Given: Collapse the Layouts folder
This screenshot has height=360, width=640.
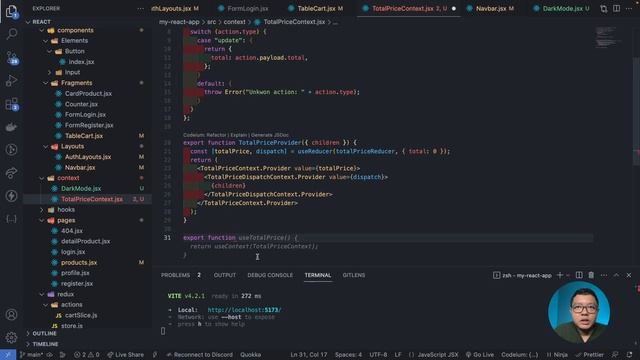Looking at the screenshot, I should pyautogui.click(x=46, y=146).
